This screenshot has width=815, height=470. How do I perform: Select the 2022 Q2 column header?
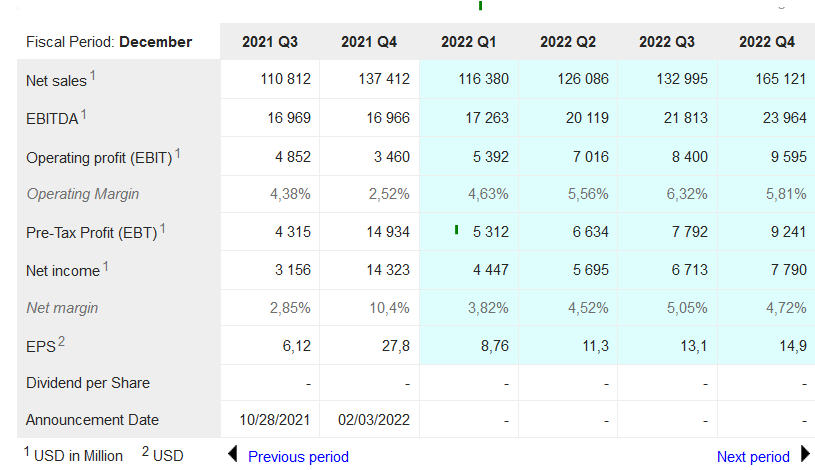pyautogui.click(x=568, y=42)
